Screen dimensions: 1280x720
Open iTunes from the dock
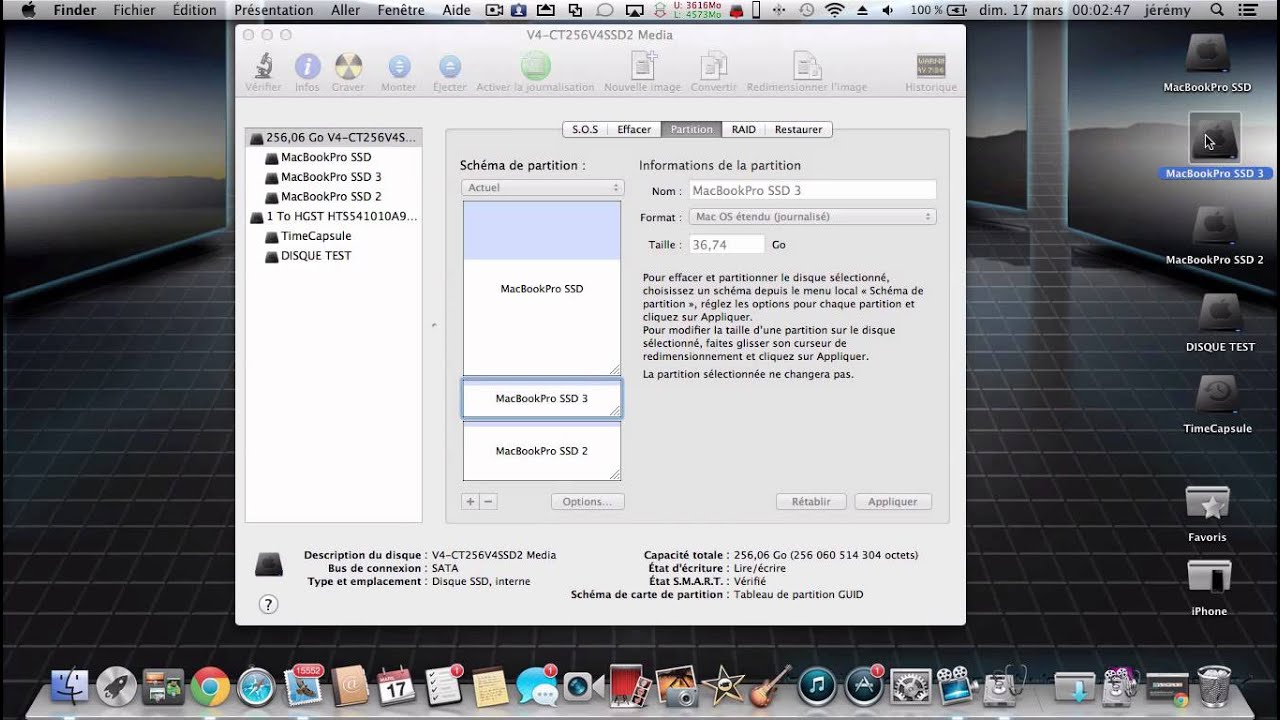coord(817,686)
